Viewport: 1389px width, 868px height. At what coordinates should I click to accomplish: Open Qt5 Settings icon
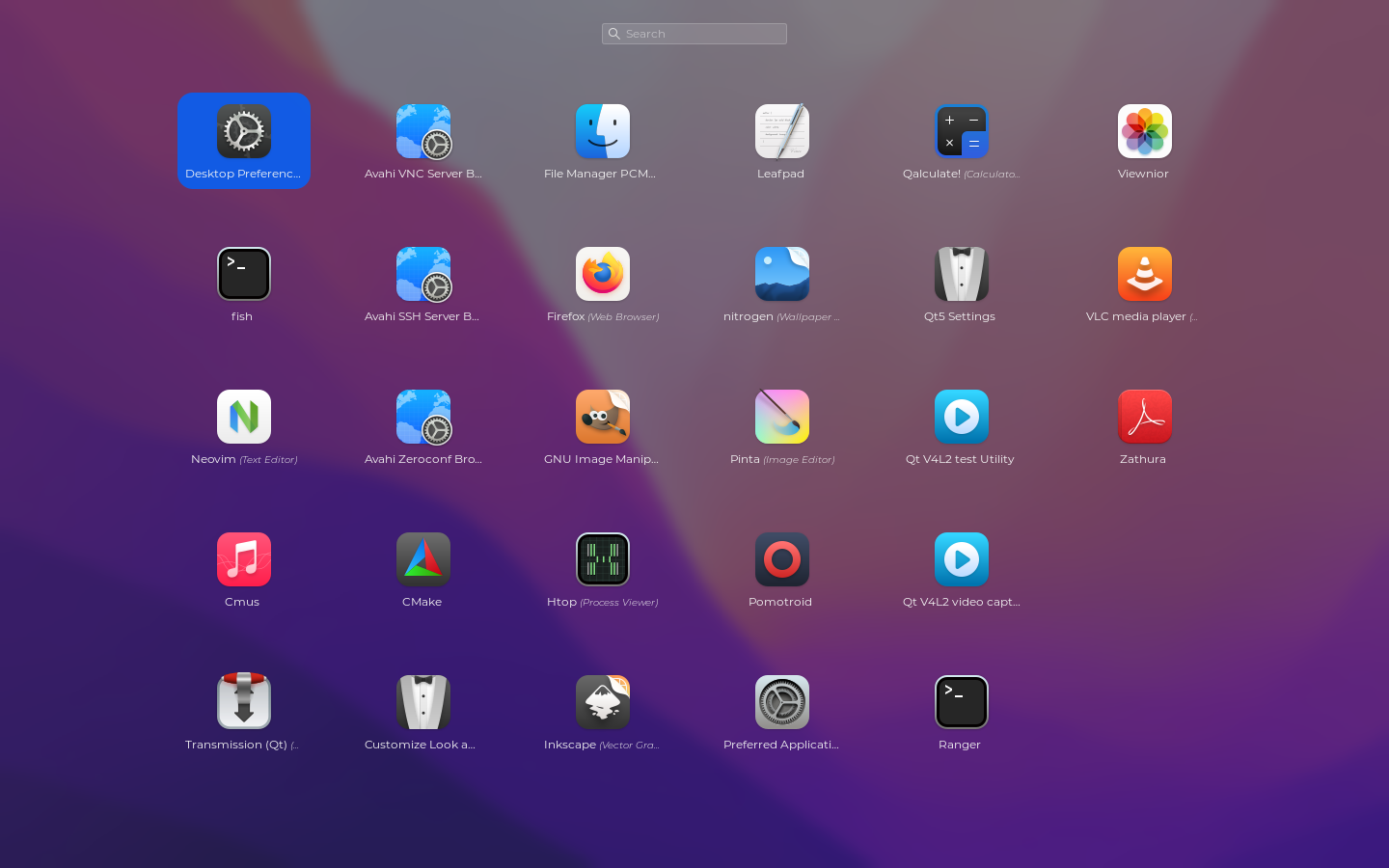pyautogui.click(x=962, y=274)
